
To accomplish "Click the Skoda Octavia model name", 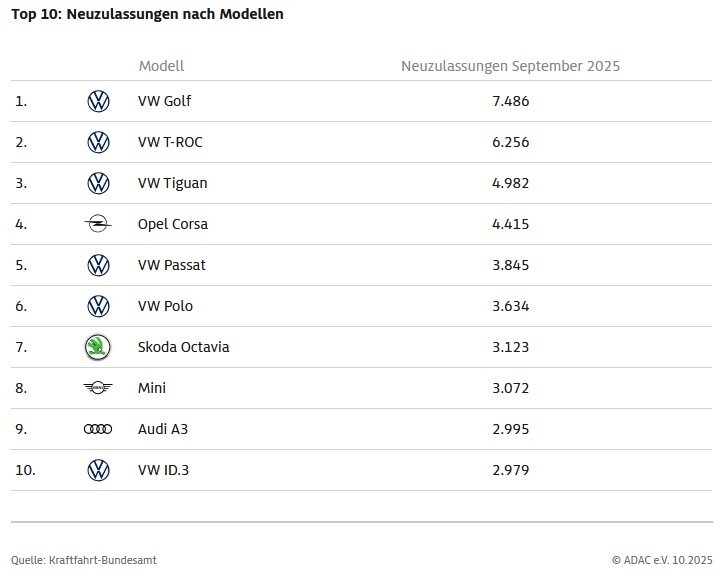I will click(183, 347).
